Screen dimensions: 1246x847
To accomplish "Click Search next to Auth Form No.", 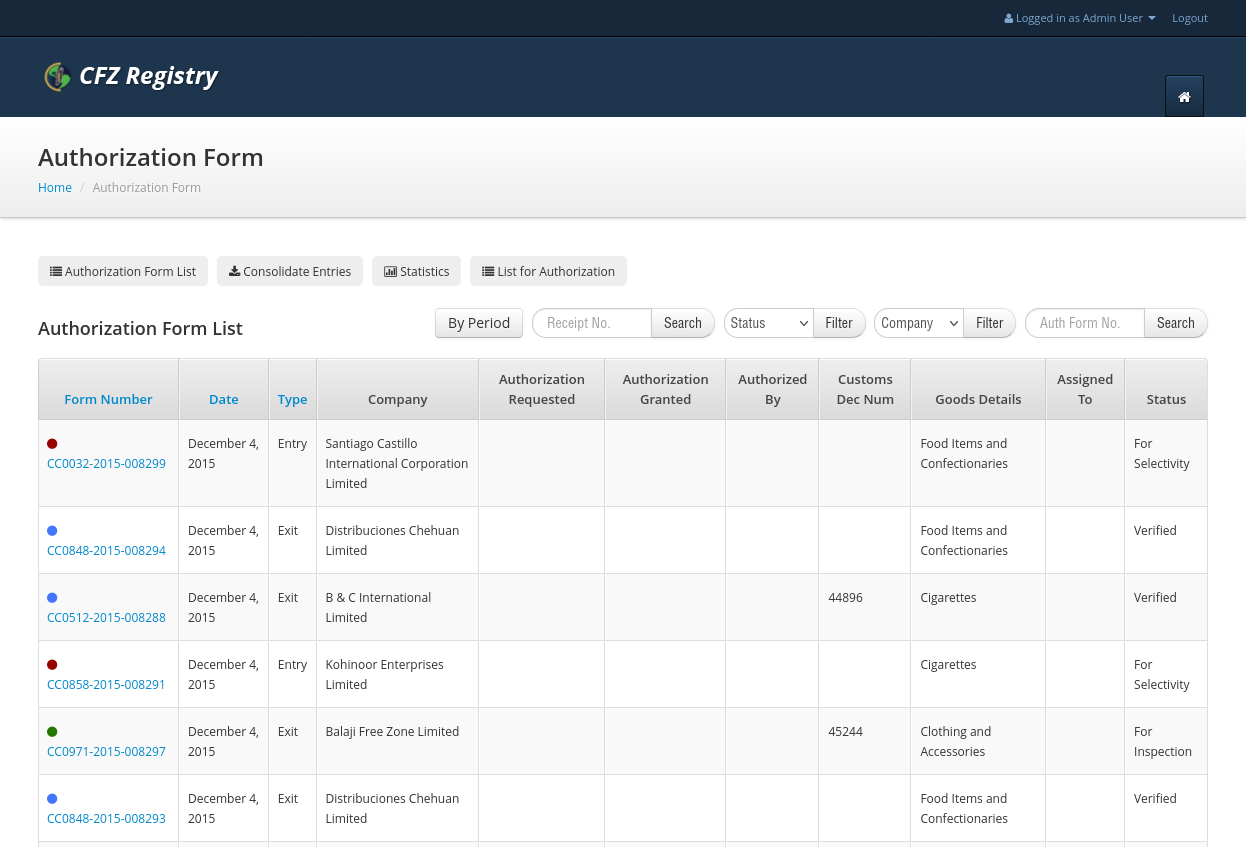I will point(1176,323).
